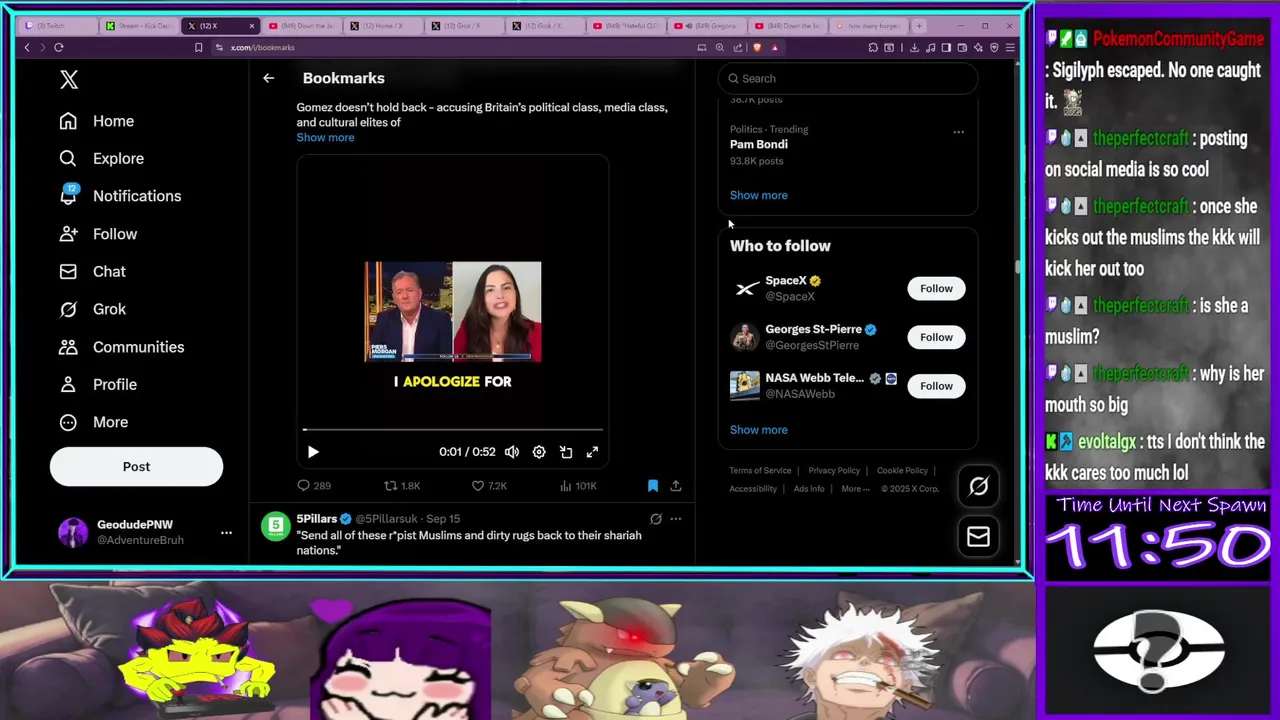Open a new browser tab
The height and width of the screenshot is (720, 1280).
point(919,26)
